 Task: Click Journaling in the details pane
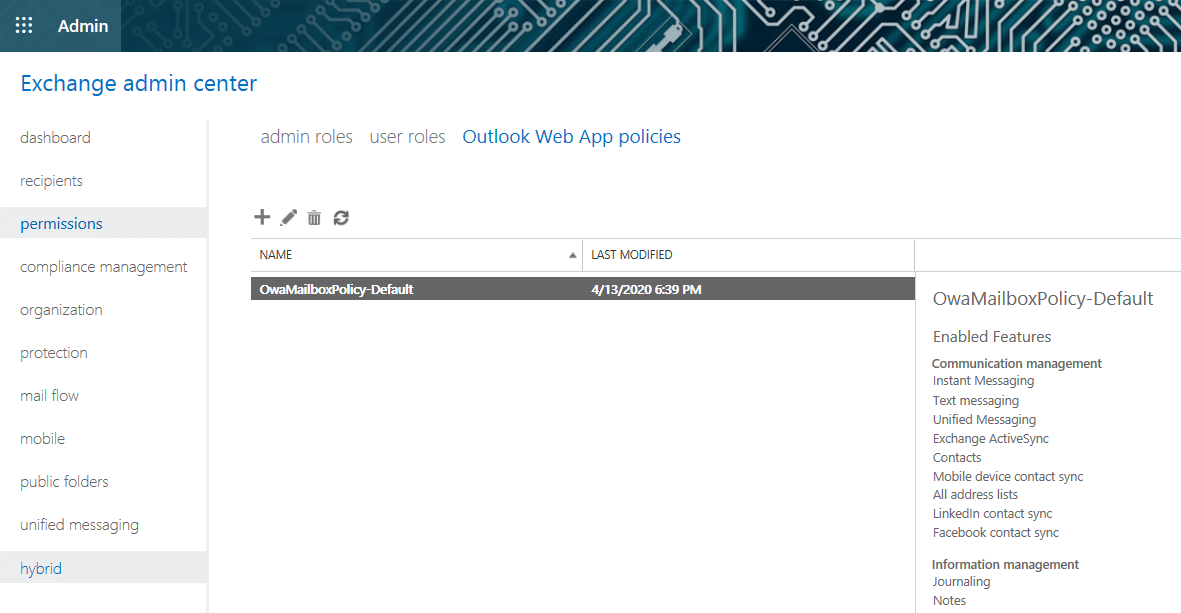pos(961,581)
